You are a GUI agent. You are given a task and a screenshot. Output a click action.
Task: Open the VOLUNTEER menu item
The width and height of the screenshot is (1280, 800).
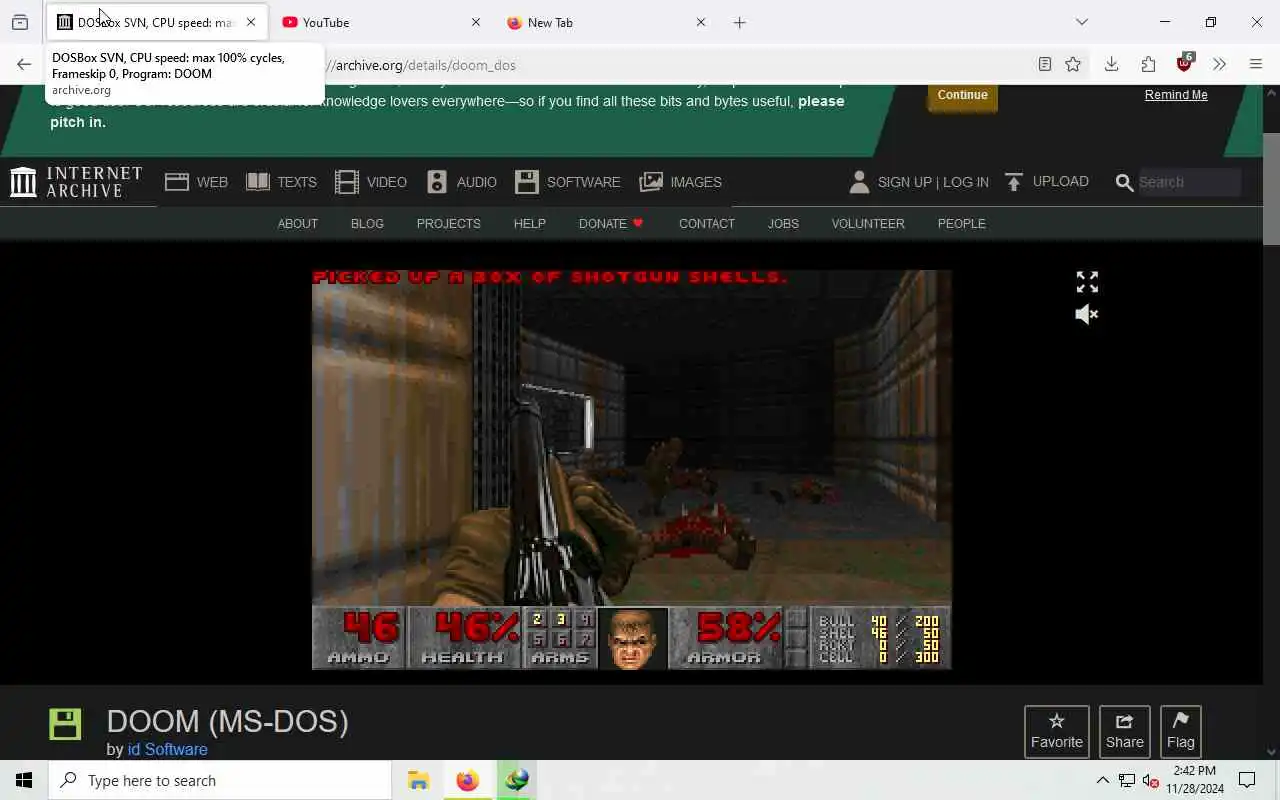coord(868,223)
